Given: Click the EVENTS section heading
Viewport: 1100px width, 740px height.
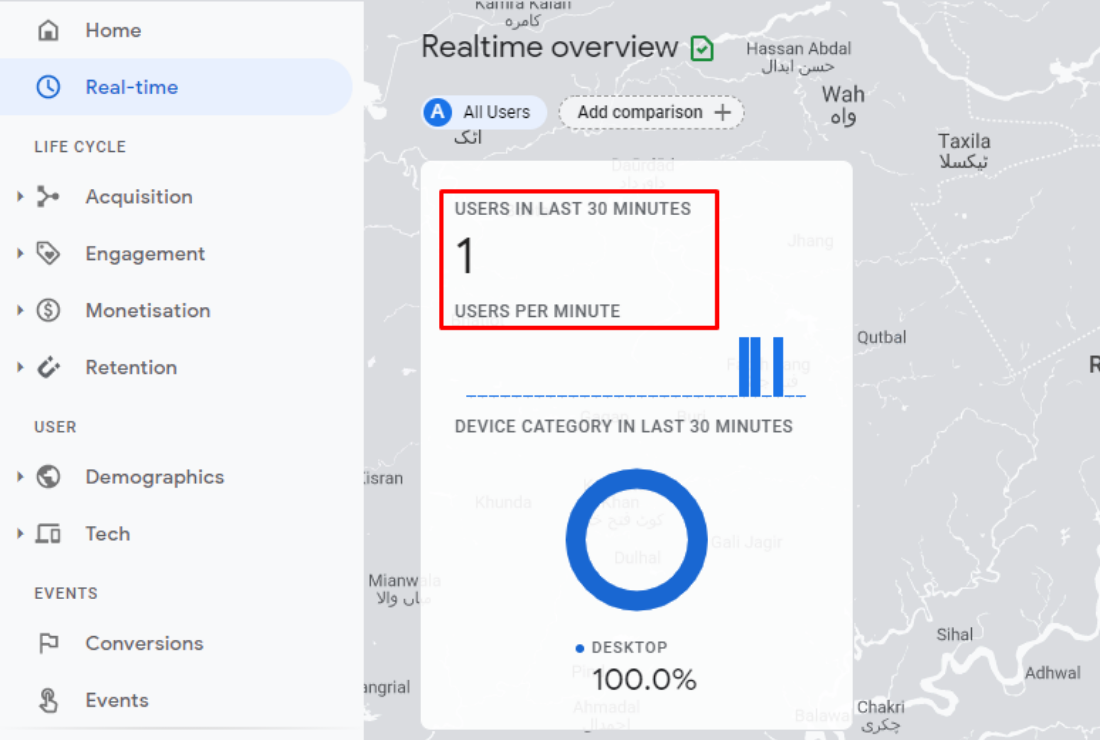Looking at the screenshot, I should click(x=66, y=593).
